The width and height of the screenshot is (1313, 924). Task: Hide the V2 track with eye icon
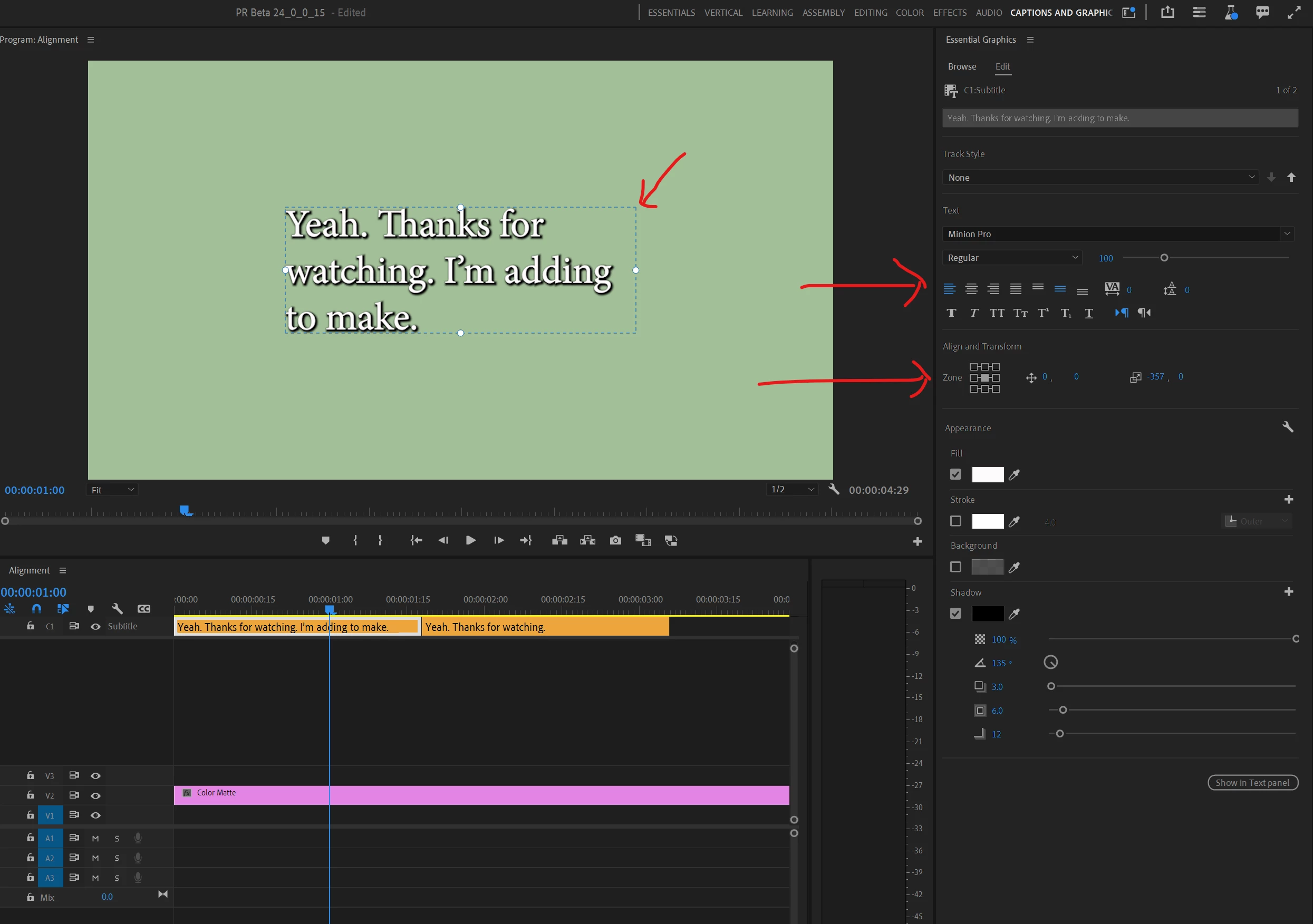[x=95, y=795]
